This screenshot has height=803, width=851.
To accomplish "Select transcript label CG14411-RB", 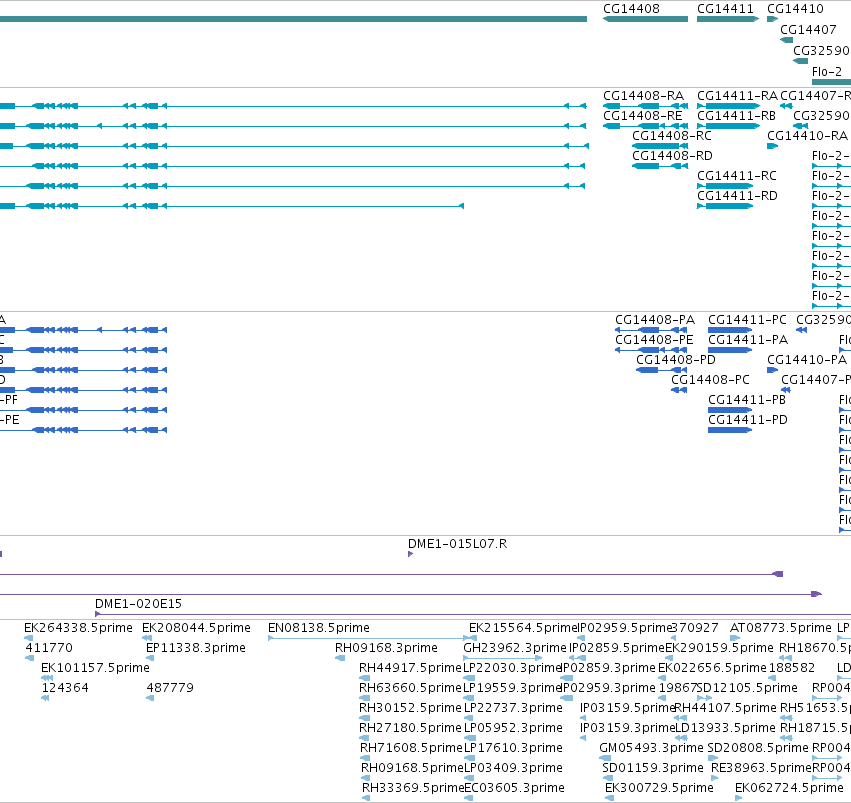I will (x=736, y=116).
